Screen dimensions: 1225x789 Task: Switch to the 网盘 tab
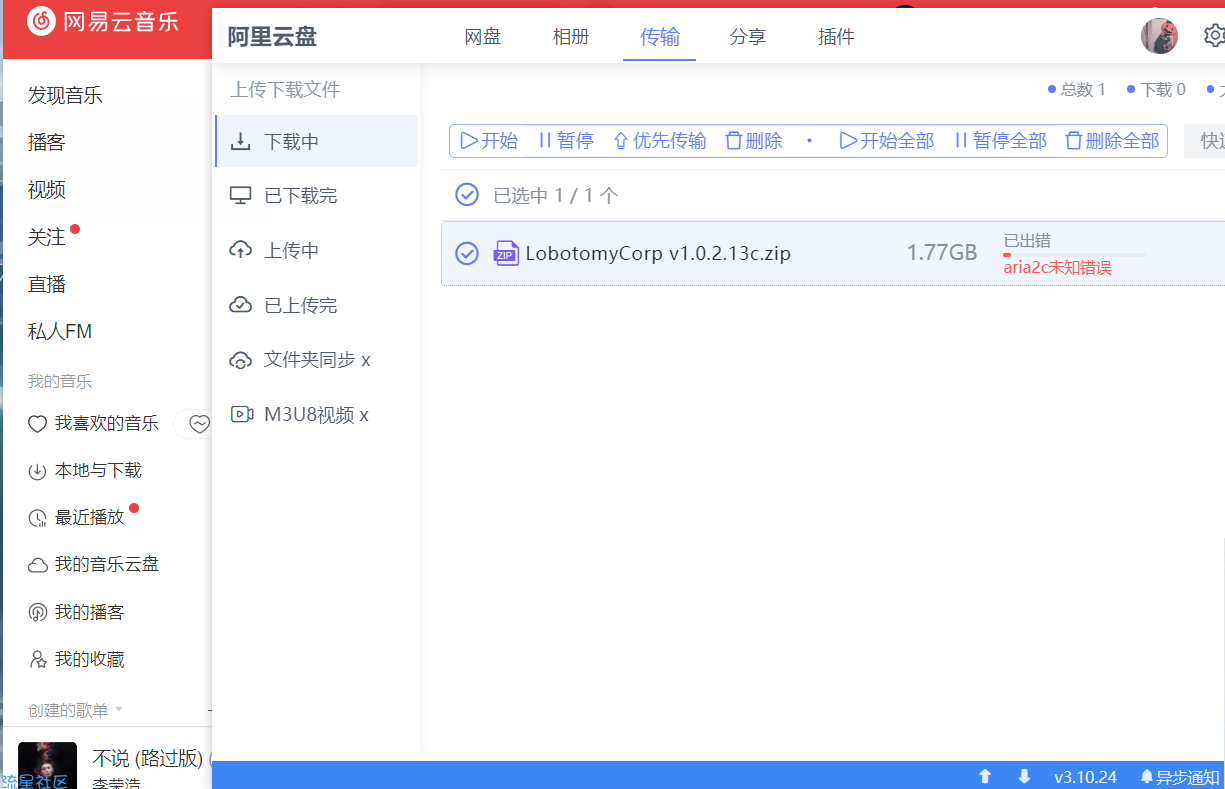(x=483, y=37)
